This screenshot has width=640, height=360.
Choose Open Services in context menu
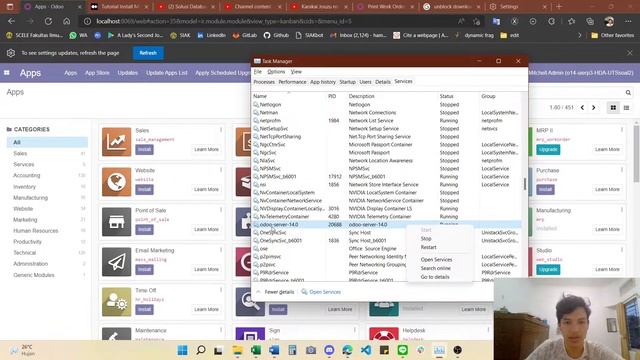[436, 260]
